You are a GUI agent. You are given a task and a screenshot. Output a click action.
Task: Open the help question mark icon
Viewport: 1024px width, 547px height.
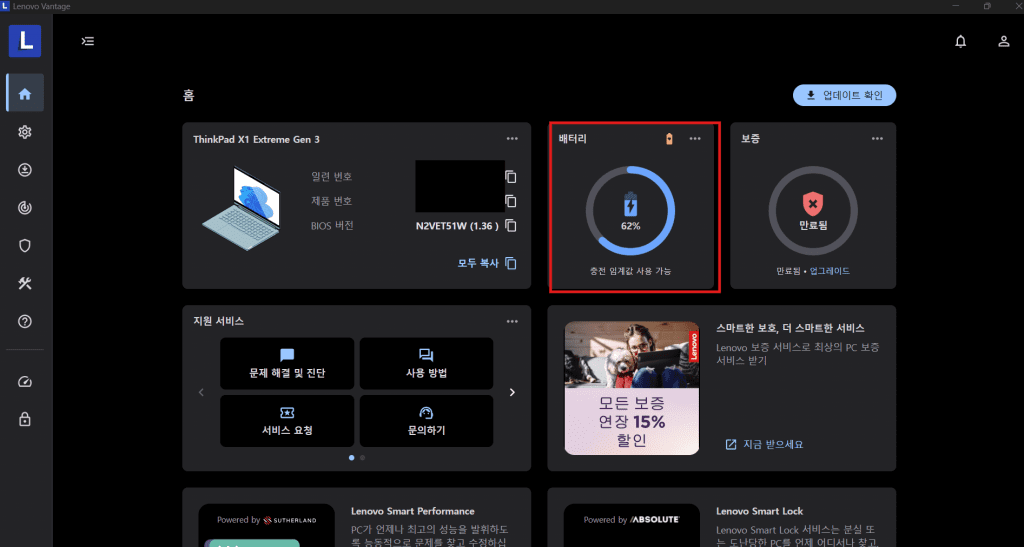click(x=25, y=321)
